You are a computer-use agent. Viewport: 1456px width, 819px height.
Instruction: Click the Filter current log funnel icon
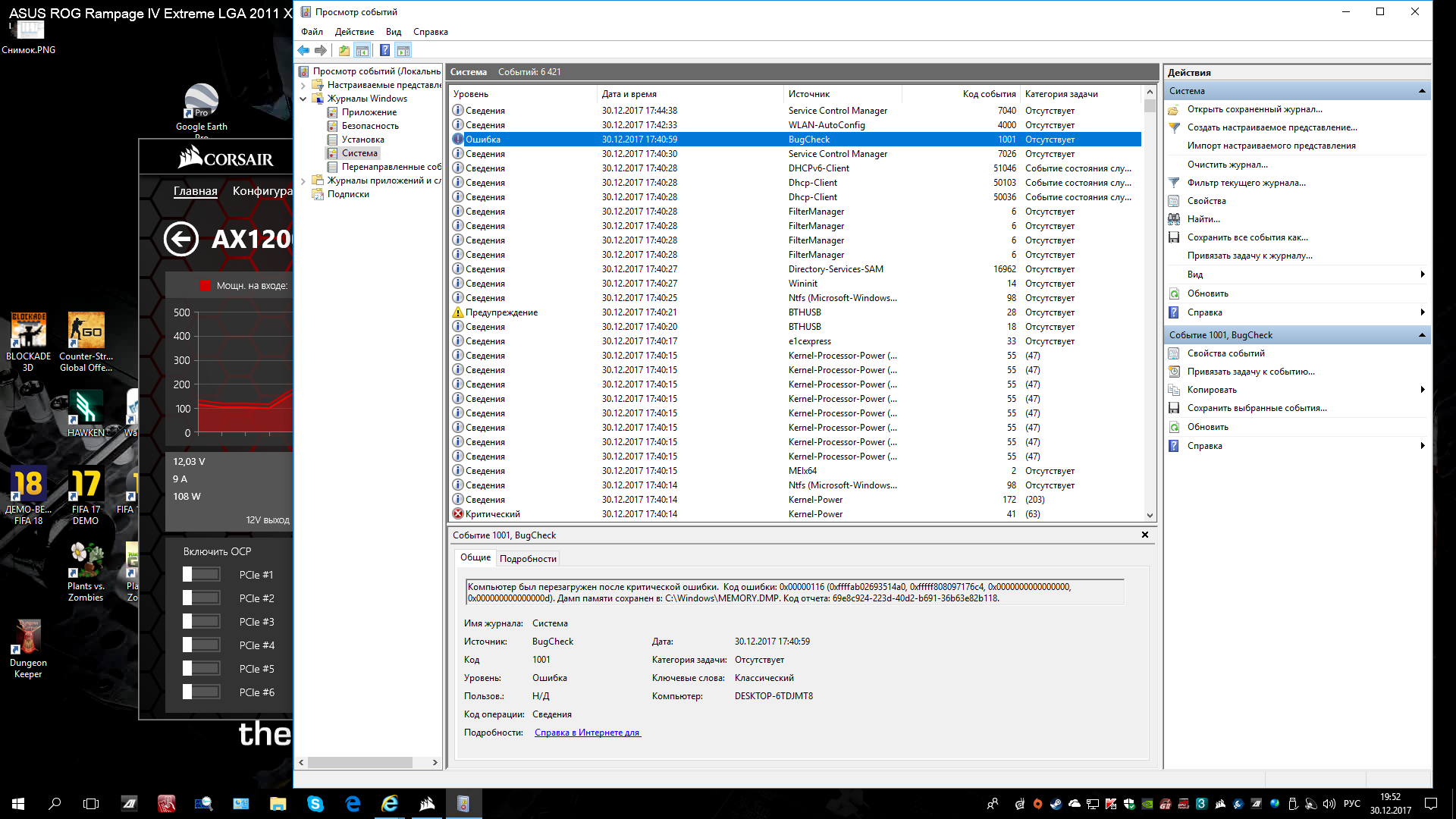click(1174, 183)
